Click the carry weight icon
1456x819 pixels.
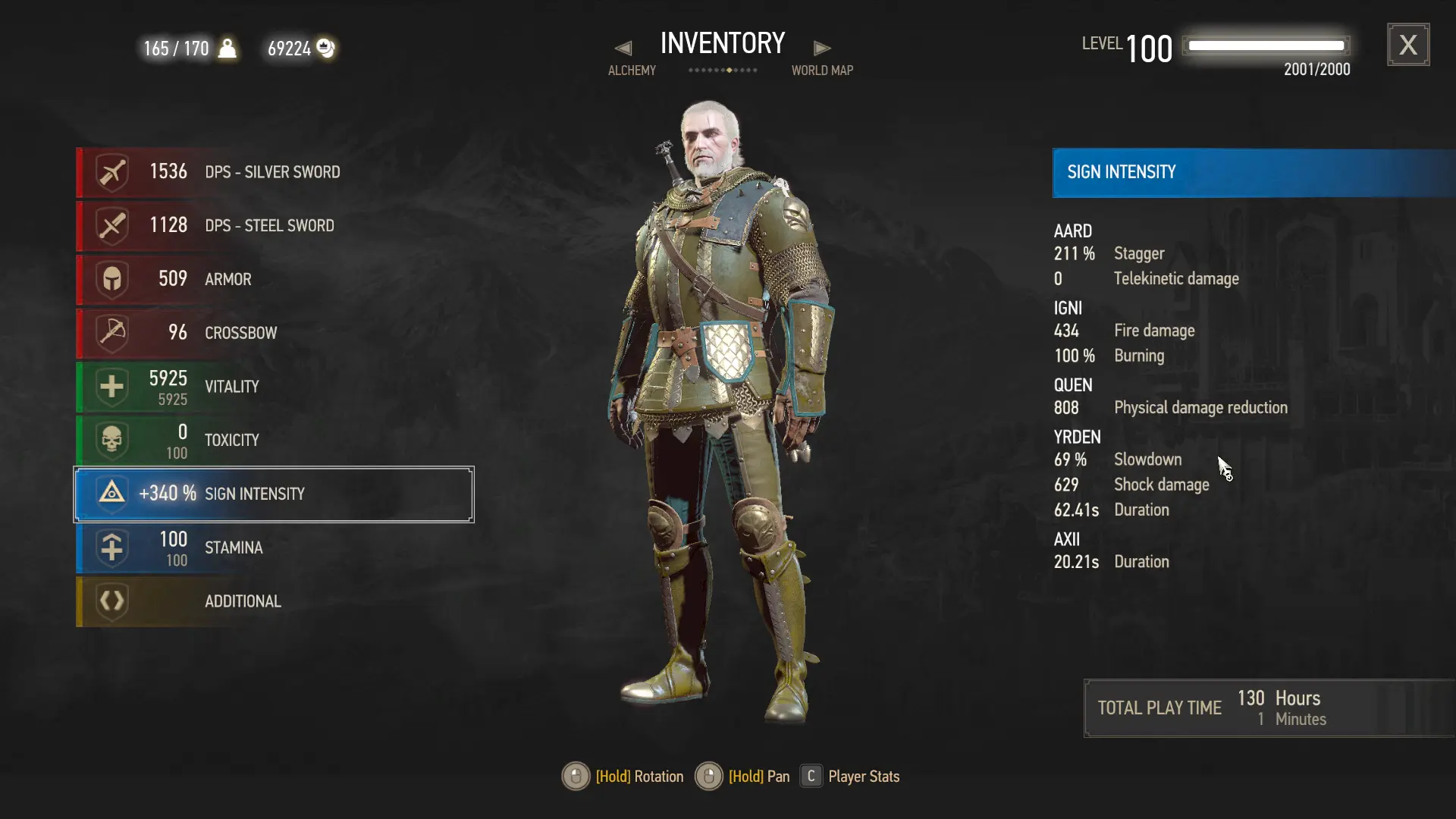(x=227, y=48)
